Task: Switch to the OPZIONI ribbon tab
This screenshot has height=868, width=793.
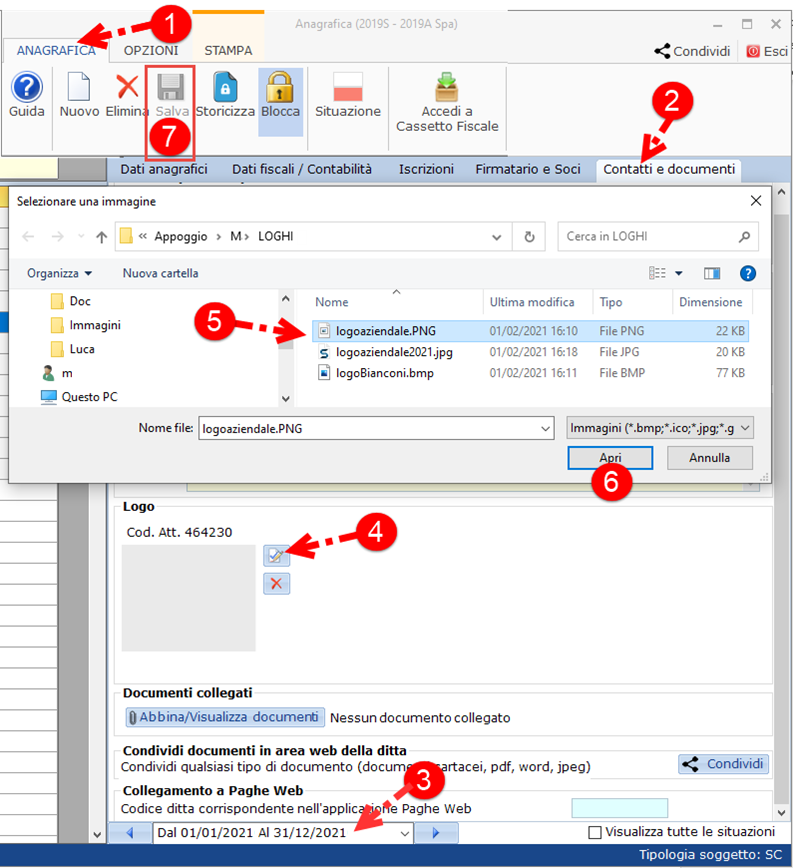Action: (x=151, y=50)
